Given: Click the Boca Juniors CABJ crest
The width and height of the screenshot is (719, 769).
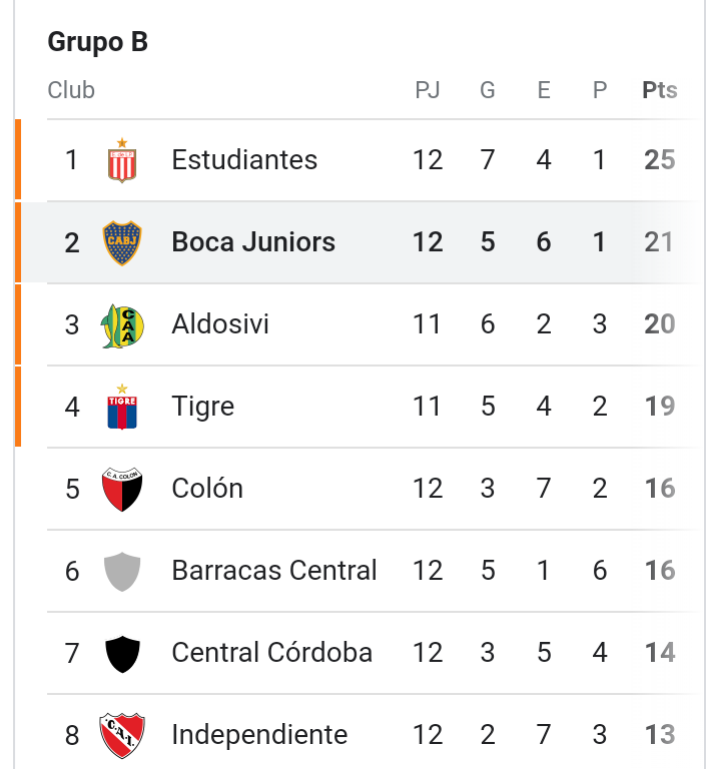Looking at the screenshot, I should coord(122,243).
